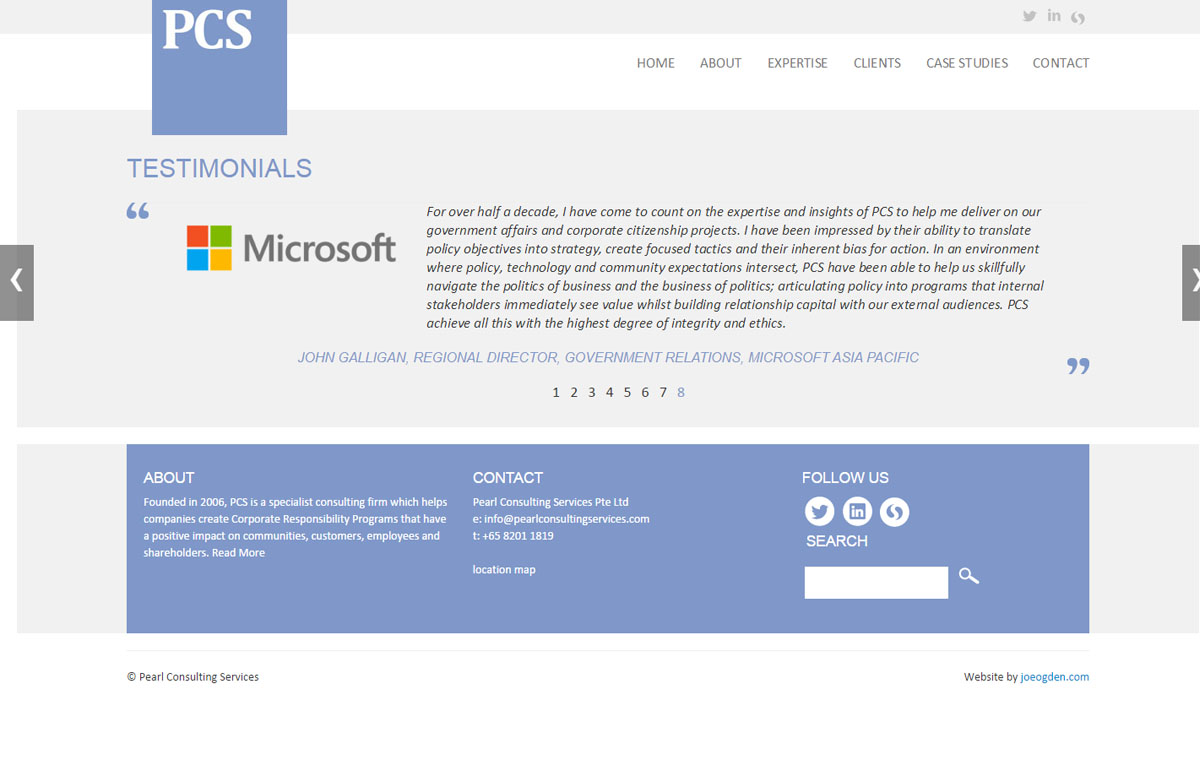The image size is (1200, 760).
Task: Open the Case Studies menu item
Action: click(966, 63)
